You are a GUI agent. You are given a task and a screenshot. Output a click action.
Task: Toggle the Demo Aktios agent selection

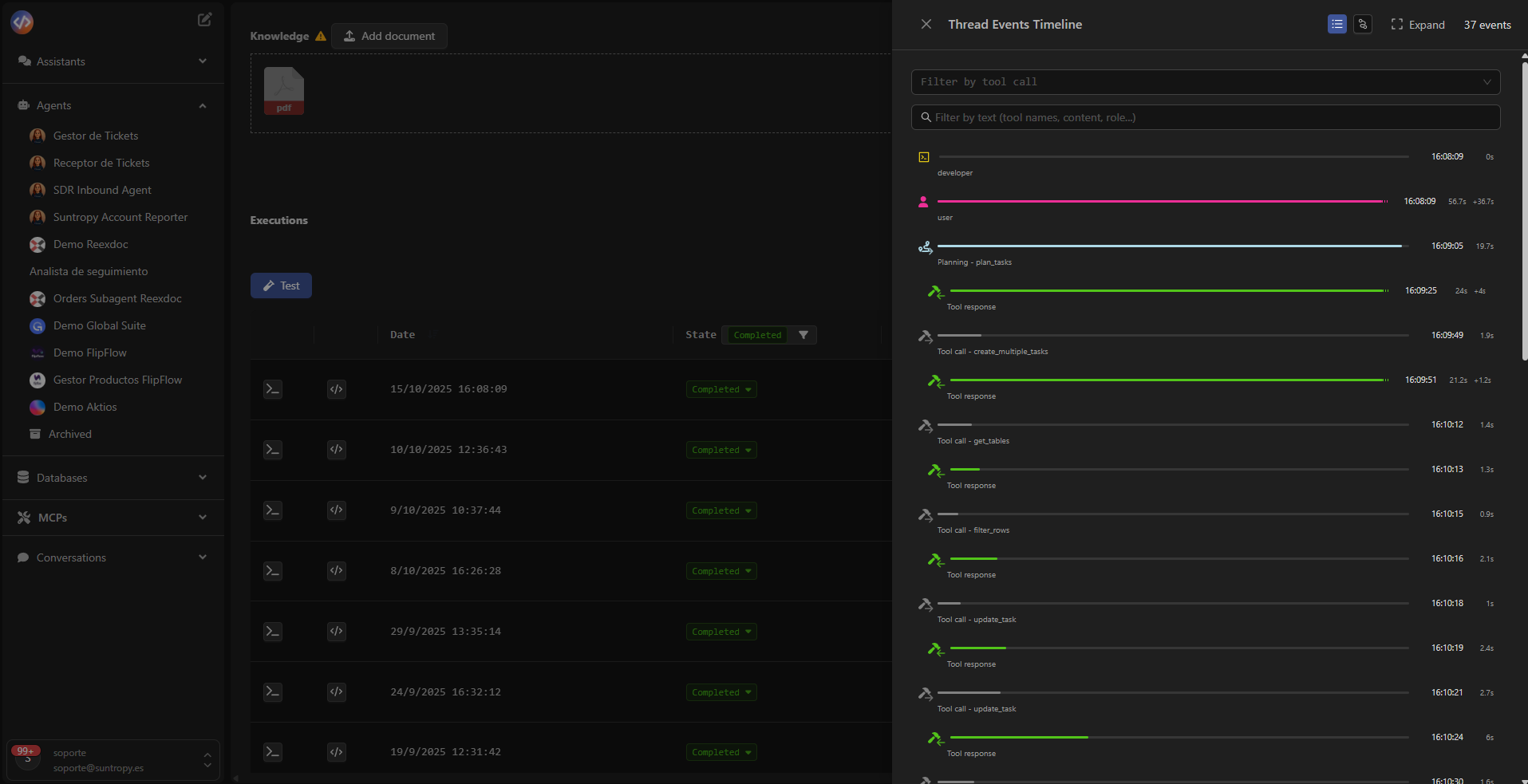(x=37, y=407)
